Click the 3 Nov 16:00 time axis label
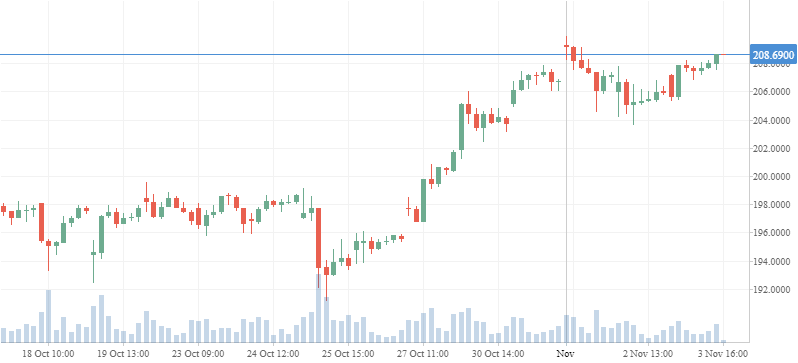 pyautogui.click(x=723, y=353)
